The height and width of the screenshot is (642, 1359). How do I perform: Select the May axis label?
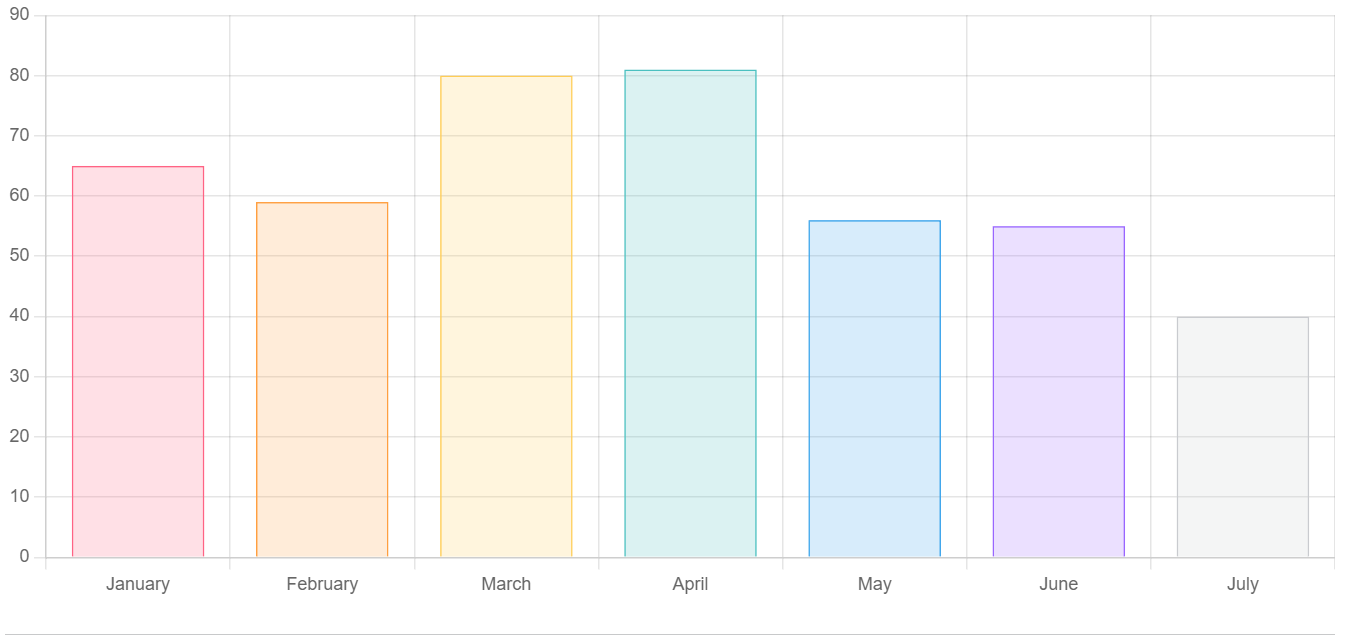[x=874, y=584]
